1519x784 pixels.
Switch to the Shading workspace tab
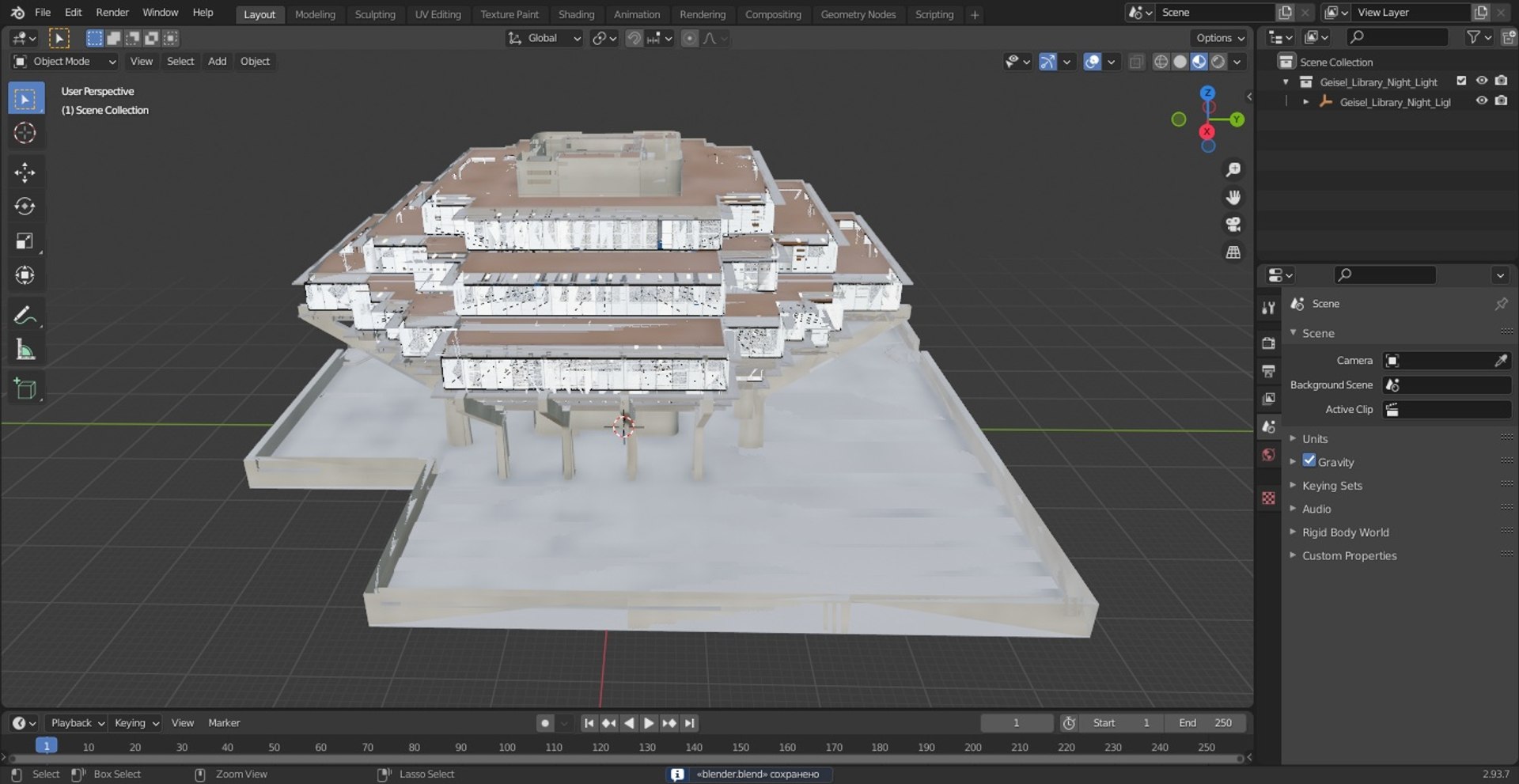click(576, 14)
